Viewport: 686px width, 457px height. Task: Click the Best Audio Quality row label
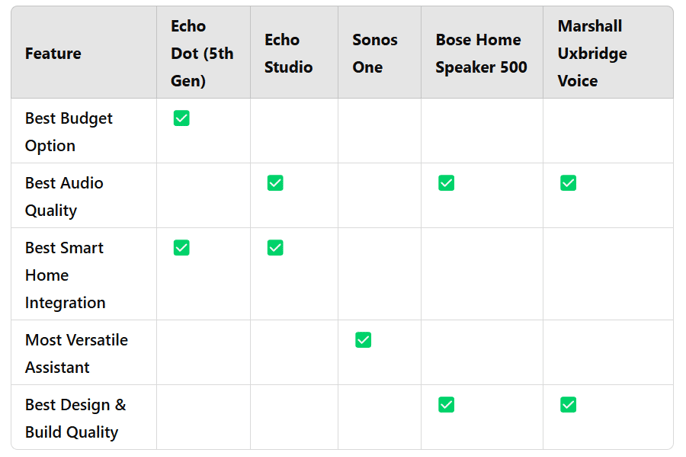tap(64, 196)
